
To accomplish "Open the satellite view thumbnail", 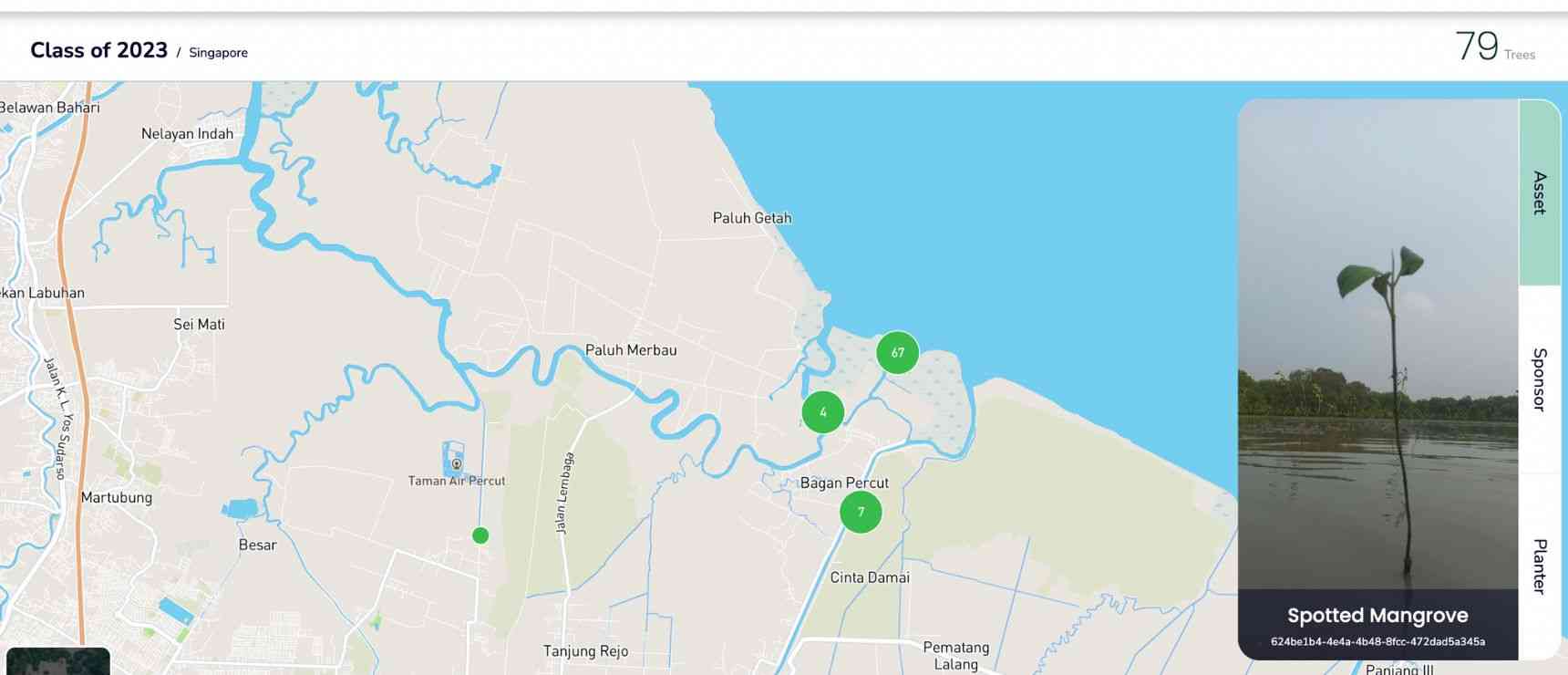I will [x=57, y=661].
